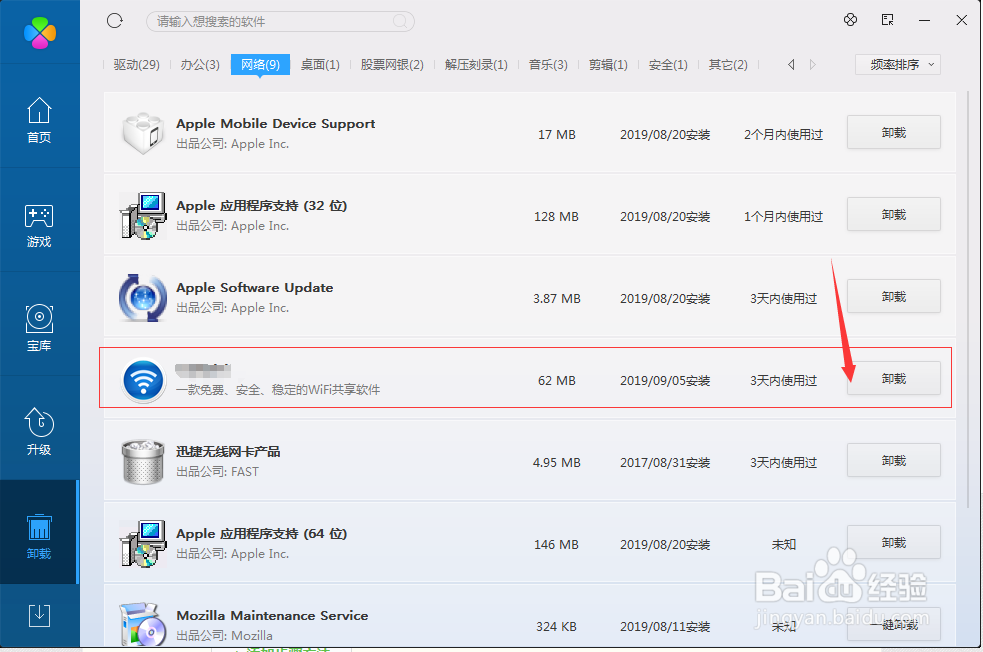Close the software manager window

[x=961, y=20]
